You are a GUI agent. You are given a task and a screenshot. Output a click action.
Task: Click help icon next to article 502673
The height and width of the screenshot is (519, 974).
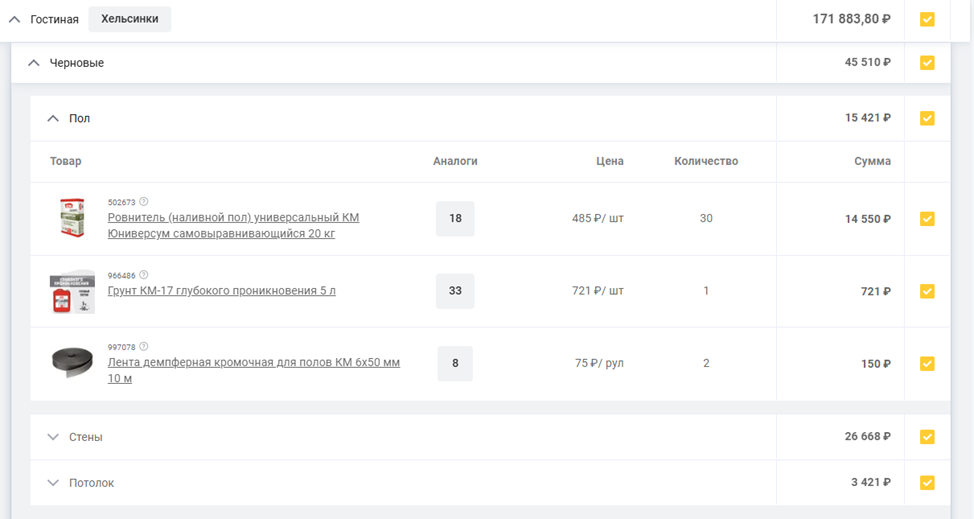pyautogui.click(x=144, y=202)
